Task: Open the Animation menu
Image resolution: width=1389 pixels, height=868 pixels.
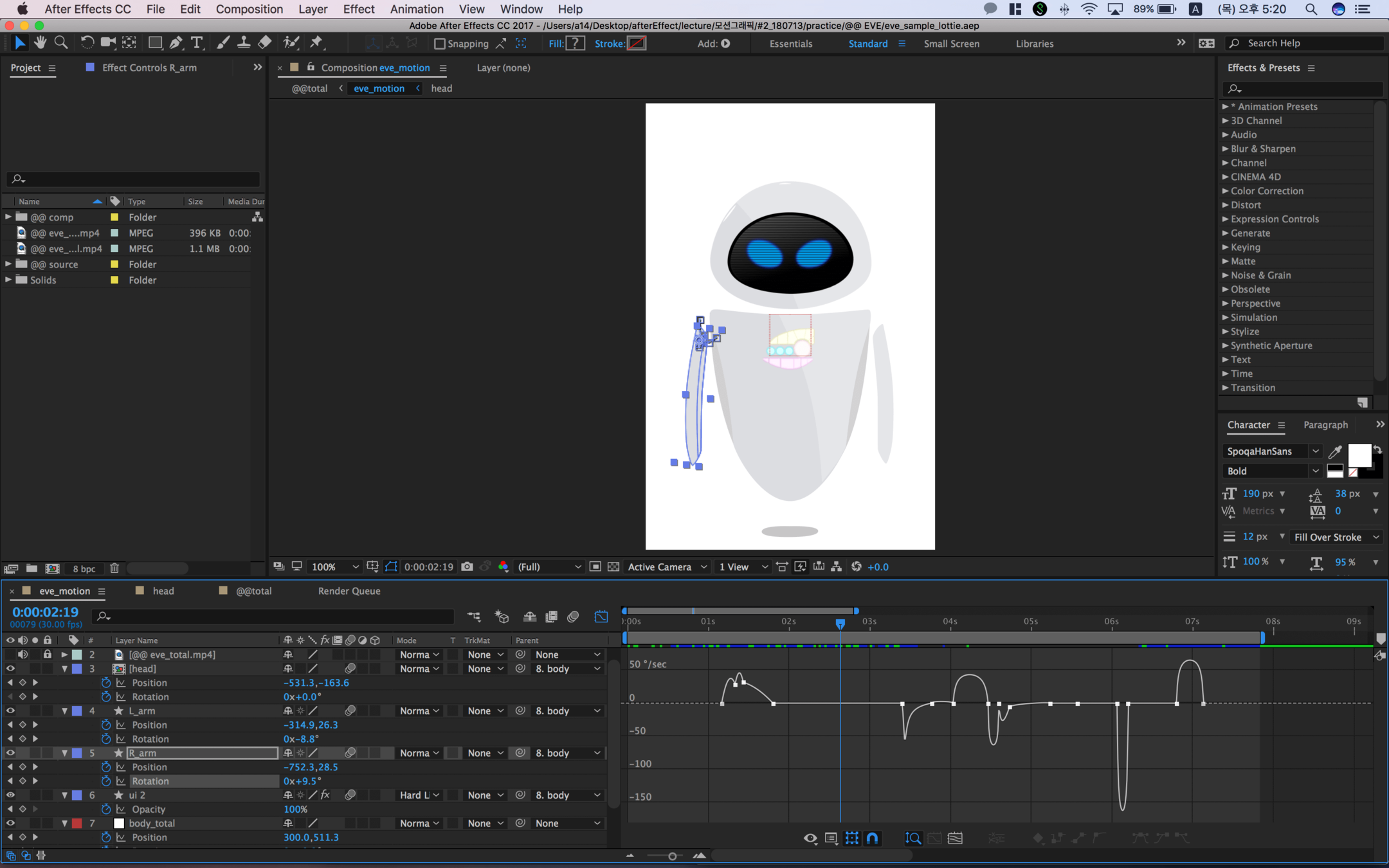Action: (x=416, y=9)
